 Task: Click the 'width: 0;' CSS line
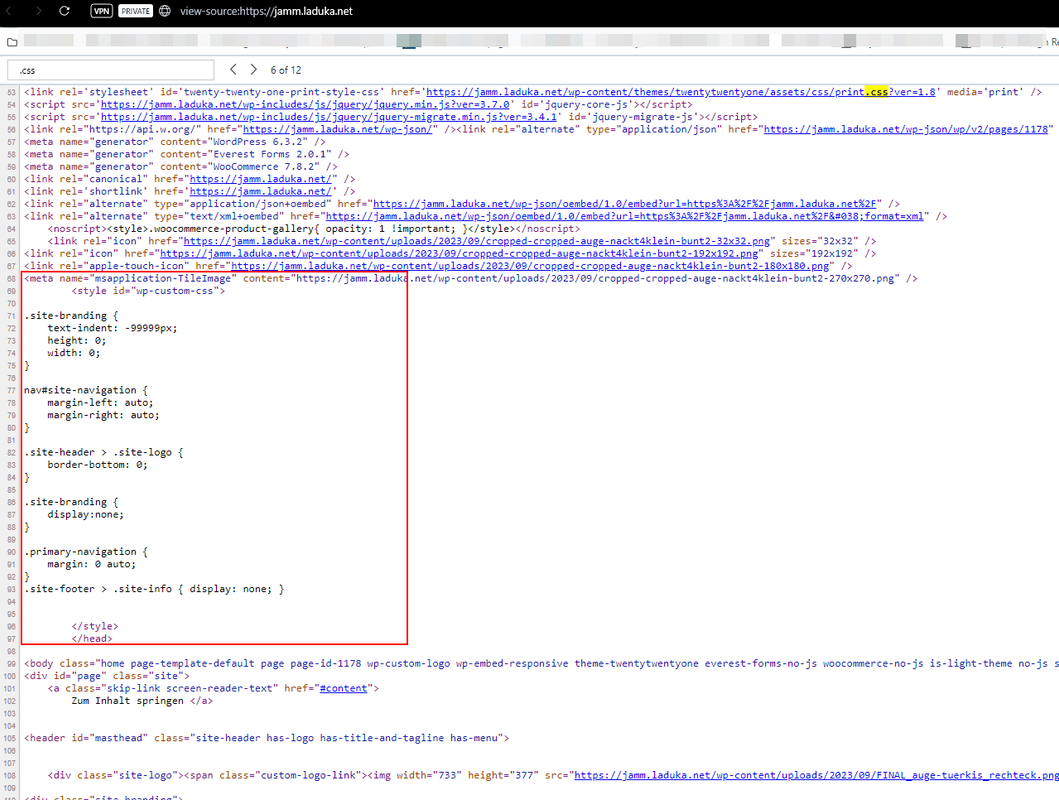74,353
